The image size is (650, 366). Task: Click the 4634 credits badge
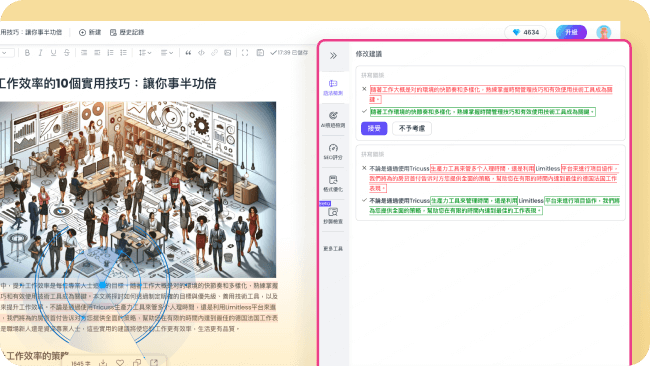click(x=525, y=32)
